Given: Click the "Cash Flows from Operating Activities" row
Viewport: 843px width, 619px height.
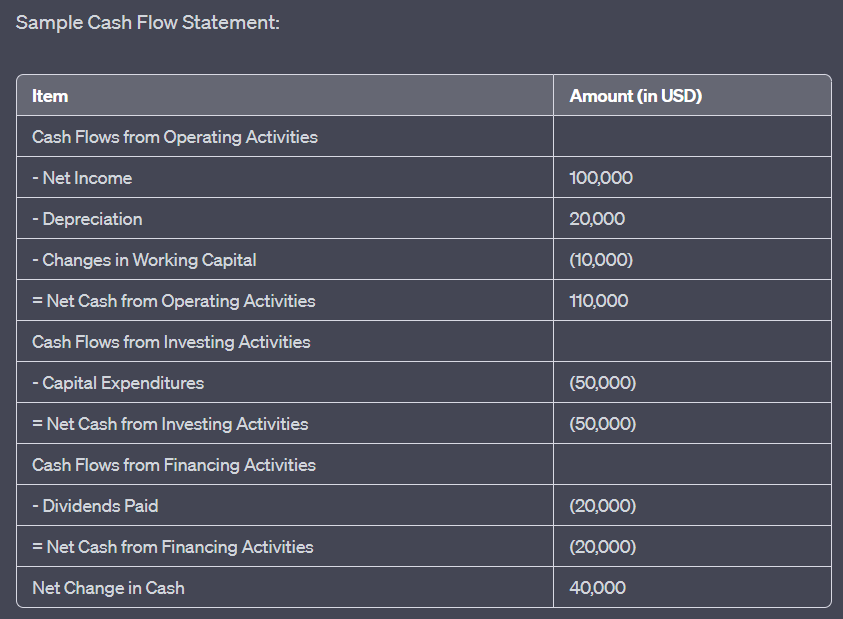Looking at the screenshot, I should [x=175, y=137].
